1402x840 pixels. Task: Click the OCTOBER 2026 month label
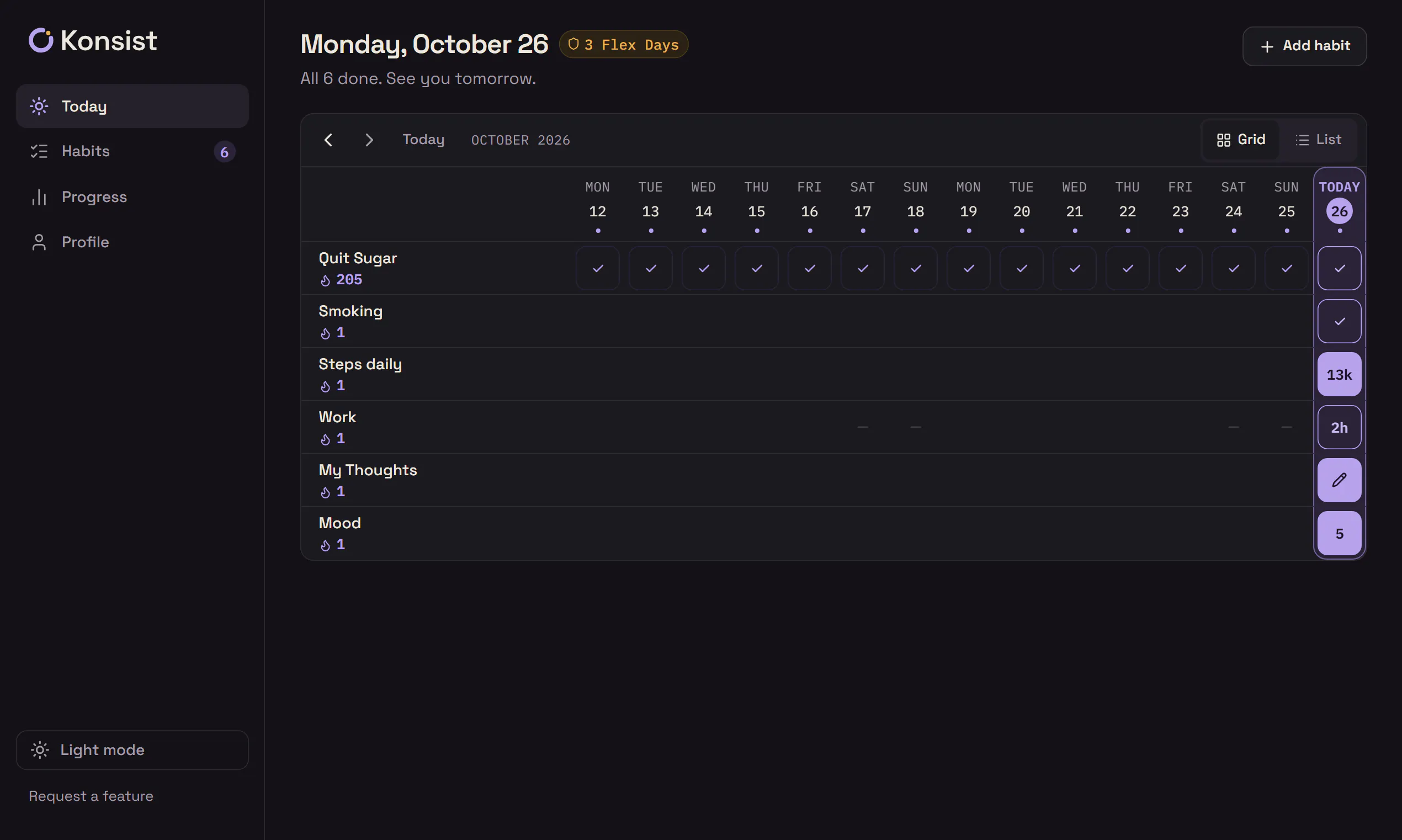(520, 140)
